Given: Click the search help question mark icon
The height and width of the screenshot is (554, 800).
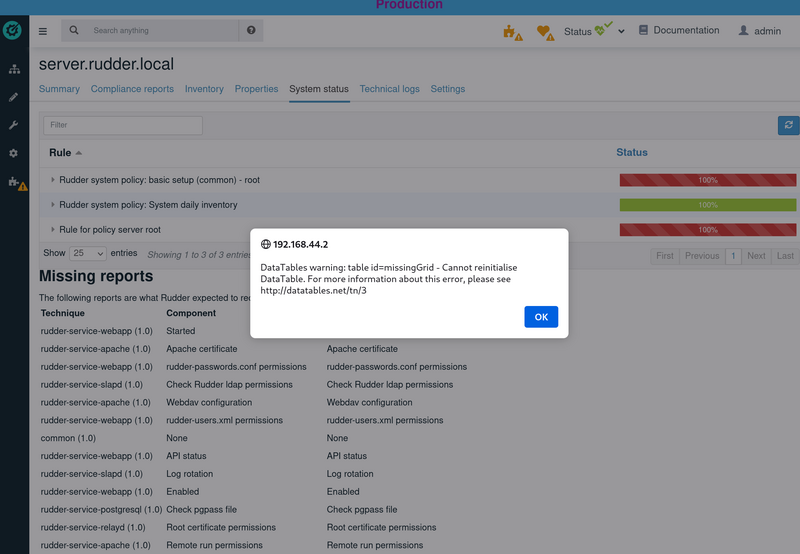Looking at the screenshot, I should pyautogui.click(x=251, y=30).
